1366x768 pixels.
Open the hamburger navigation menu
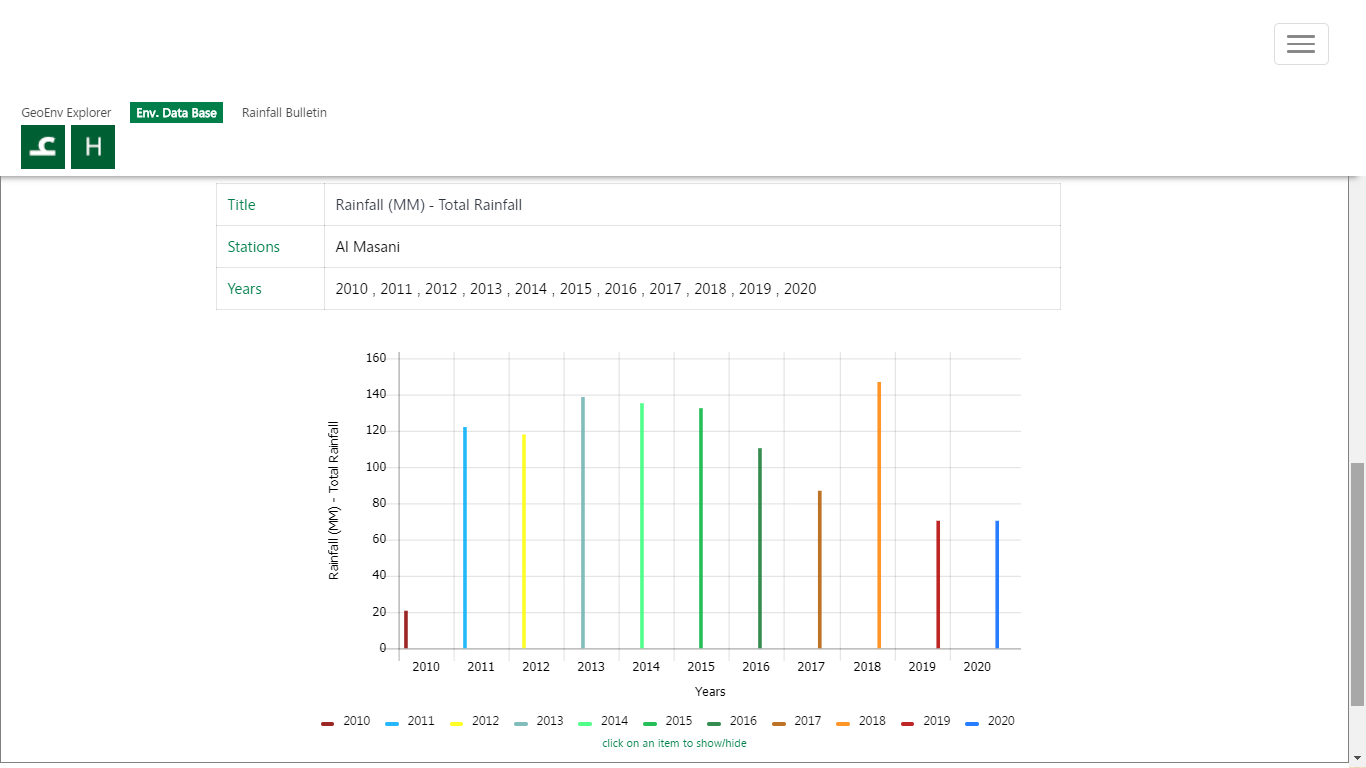tap(1301, 44)
